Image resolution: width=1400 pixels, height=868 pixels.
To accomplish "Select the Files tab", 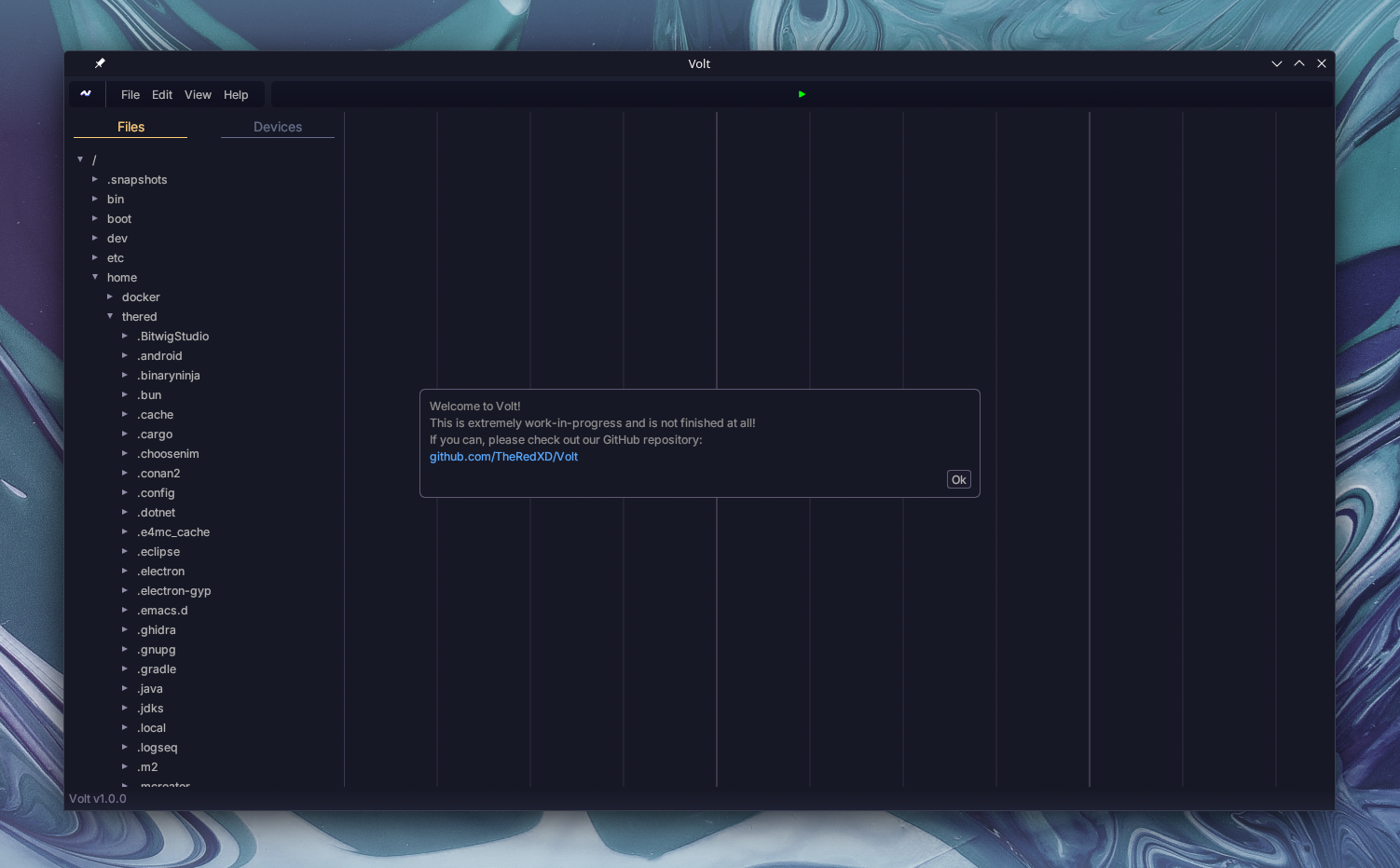I will click(130, 127).
